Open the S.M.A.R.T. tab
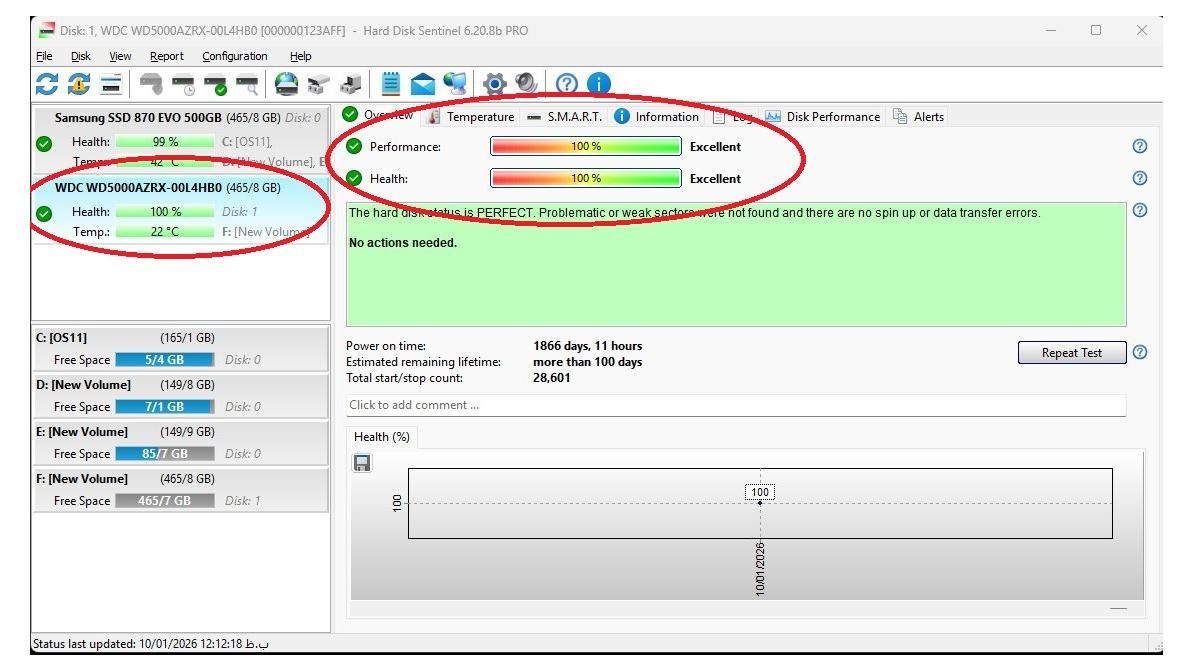This screenshot has height=671, width=1193. click(x=565, y=117)
